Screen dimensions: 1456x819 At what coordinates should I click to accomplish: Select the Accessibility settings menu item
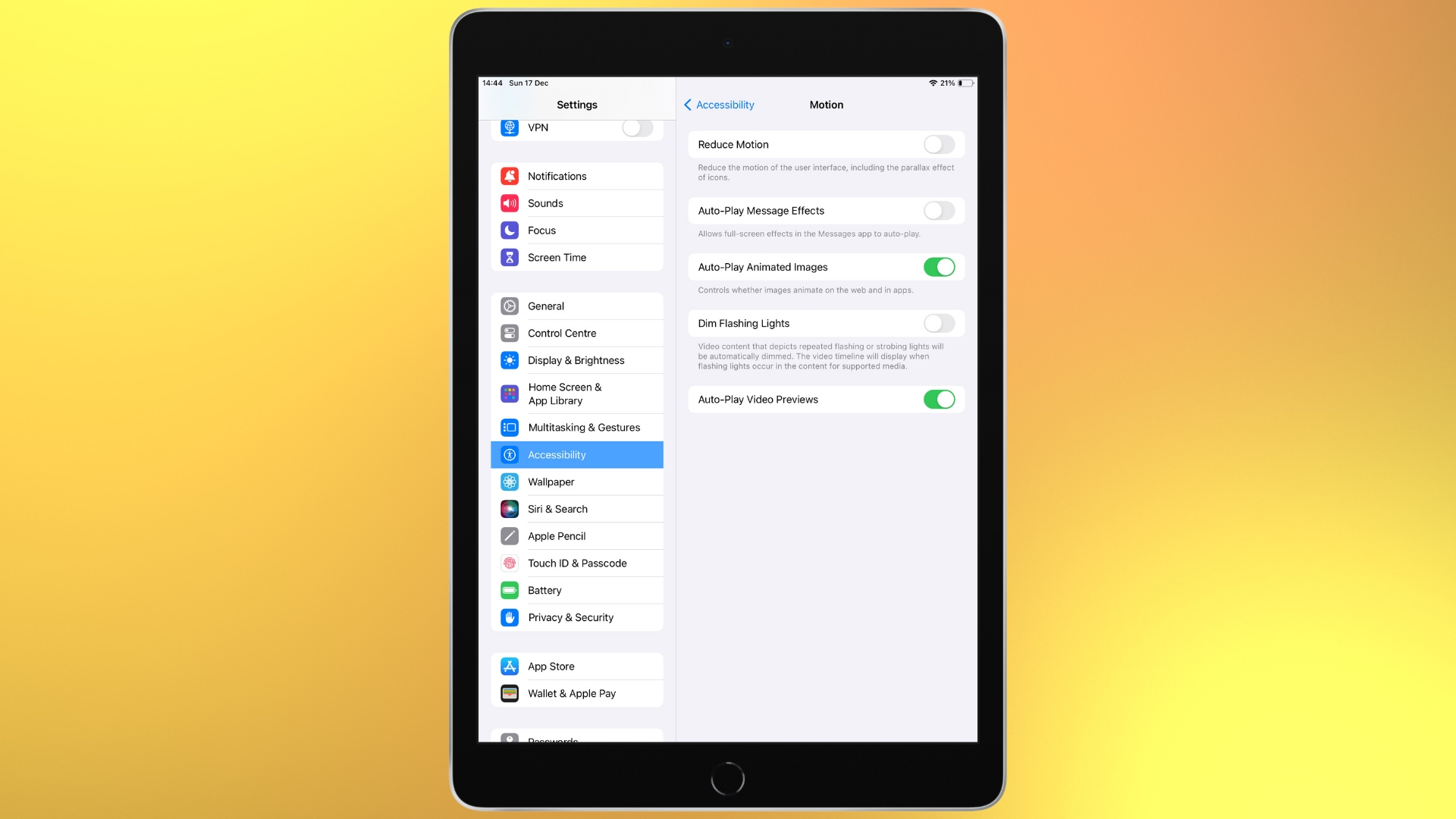576,454
